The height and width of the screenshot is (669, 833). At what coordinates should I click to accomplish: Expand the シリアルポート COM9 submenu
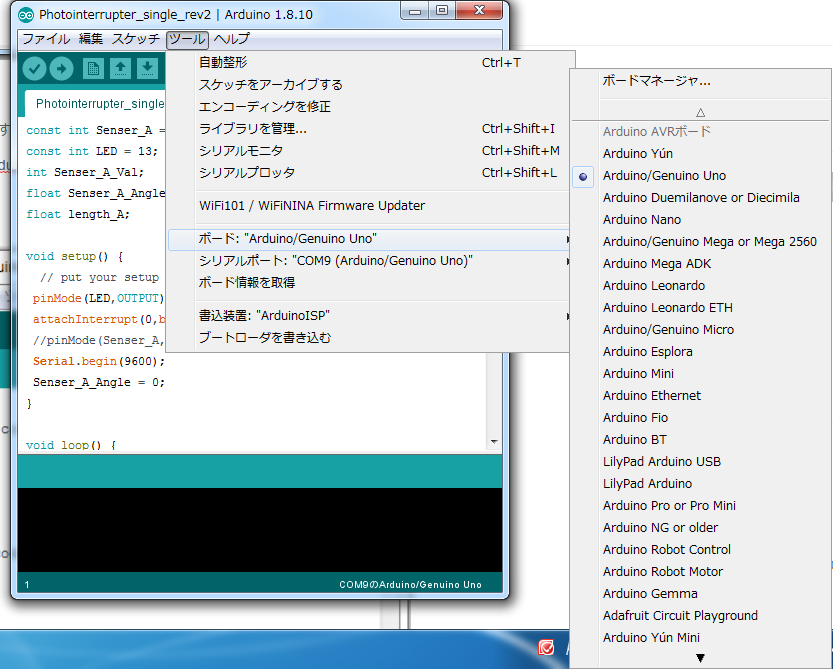point(368,261)
